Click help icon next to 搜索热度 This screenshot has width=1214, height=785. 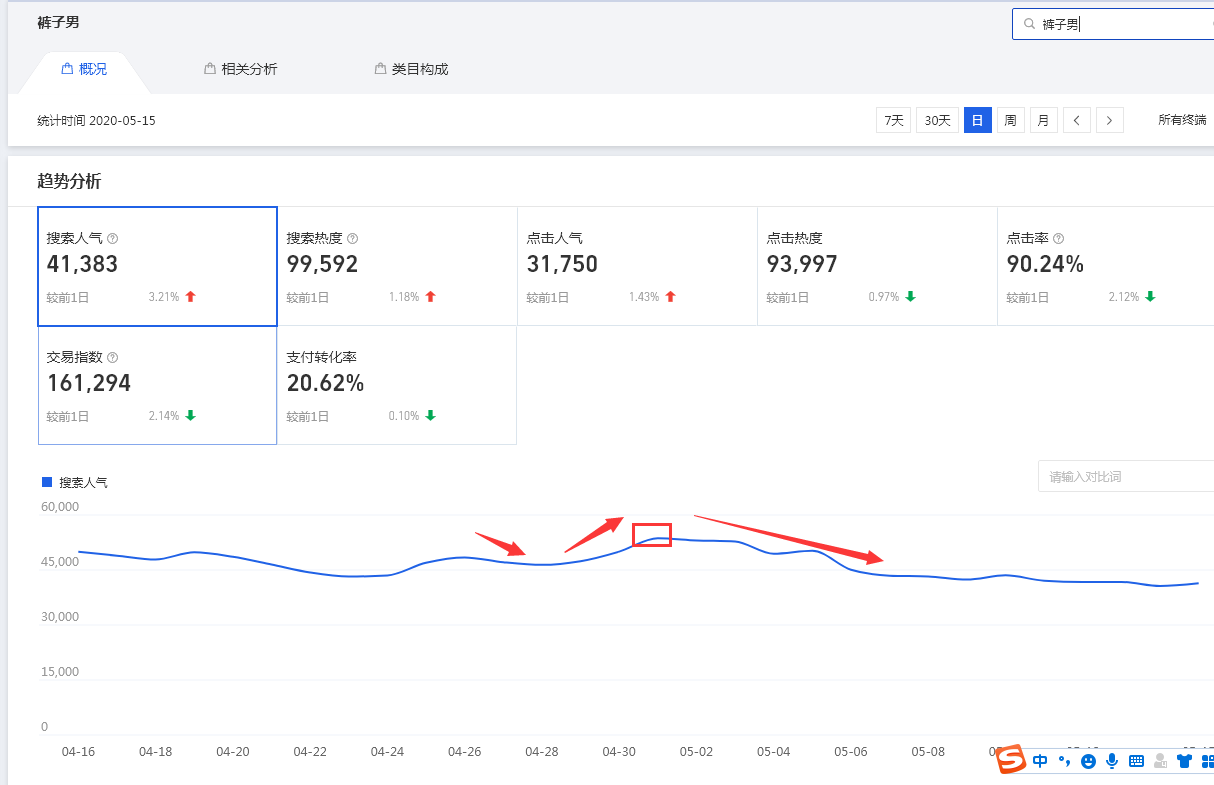[x=353, y=239]
